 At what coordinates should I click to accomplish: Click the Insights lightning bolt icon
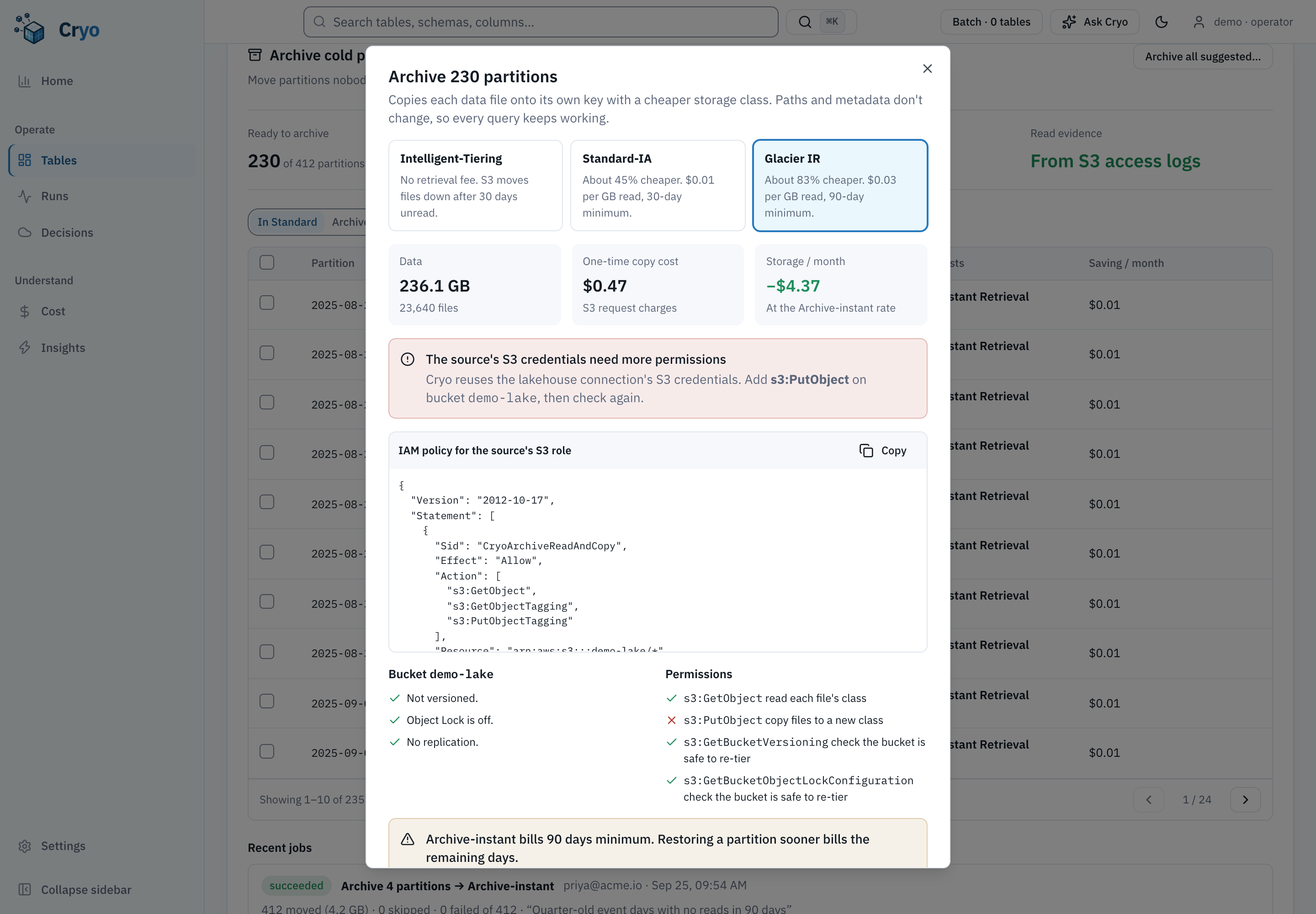[25, 348]
